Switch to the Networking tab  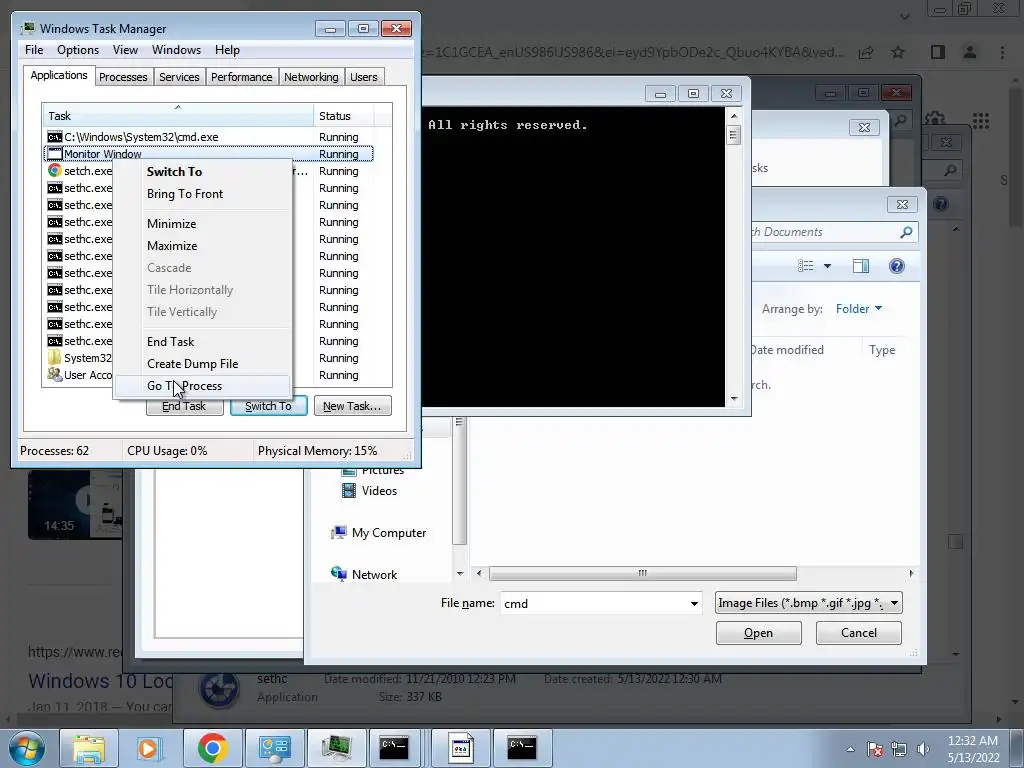311,77
